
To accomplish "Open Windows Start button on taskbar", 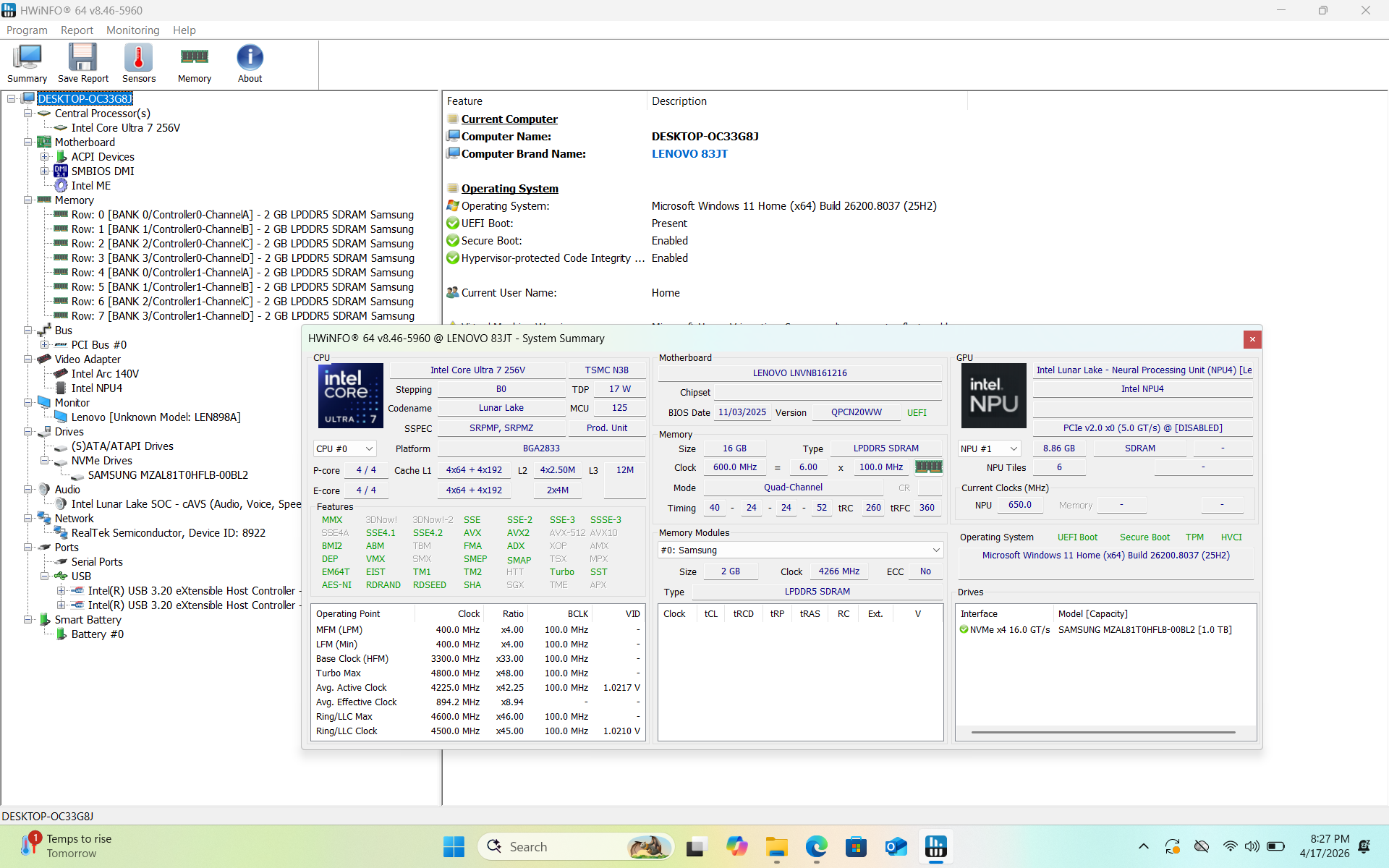I will click(454, 846).
